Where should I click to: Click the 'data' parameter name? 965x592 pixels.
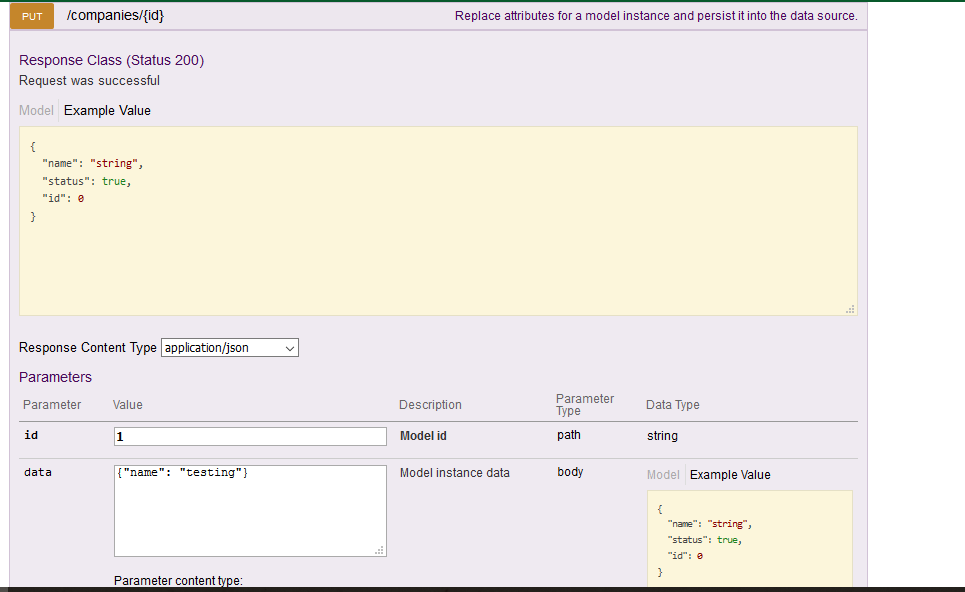pyautogui.click(x=38, y=472)
